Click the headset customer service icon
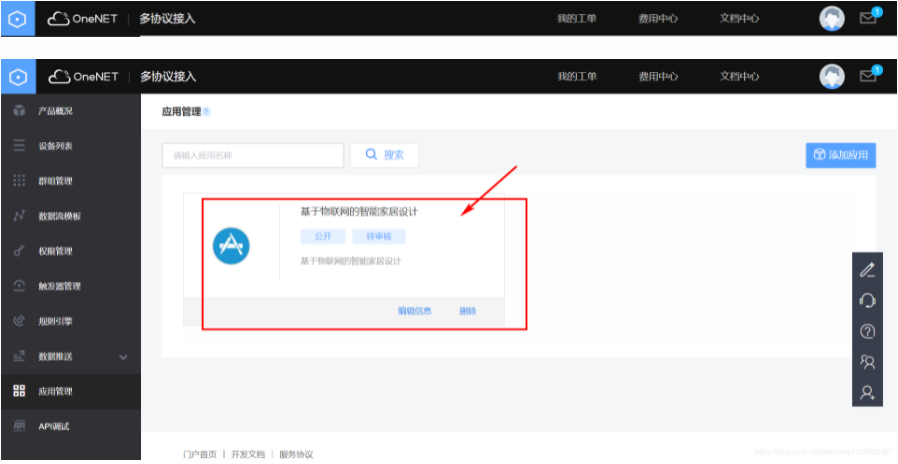The image size is (898, 464). [x=868, y=300]
